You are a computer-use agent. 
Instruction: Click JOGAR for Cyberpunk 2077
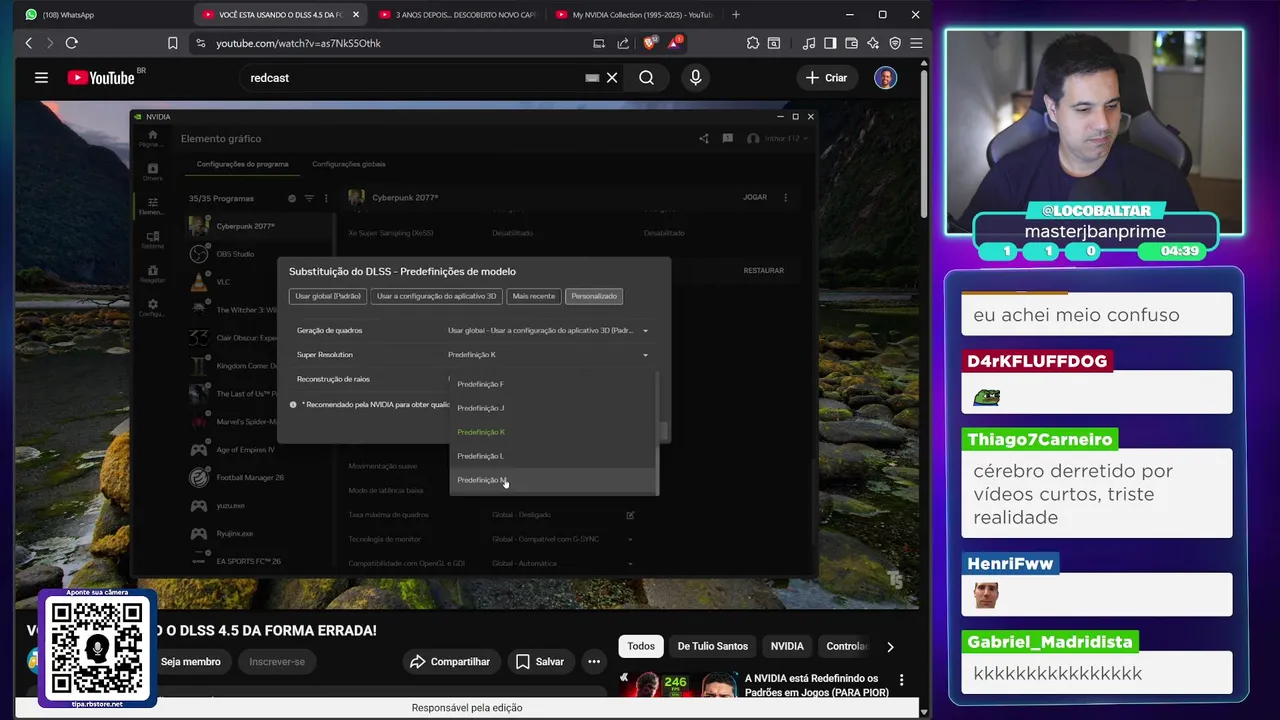[x=755, y=197]
